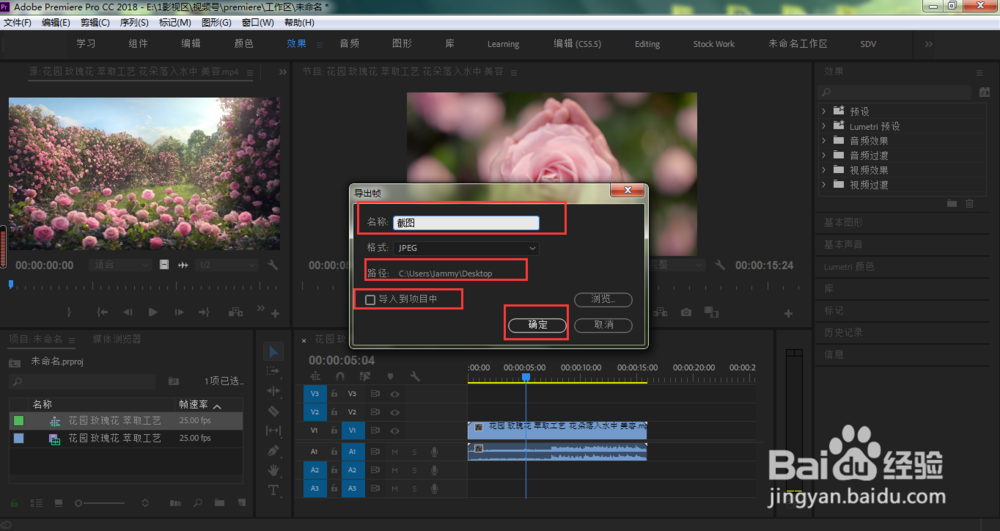Open Source monitor button editor plus
Viewport: 1000px width, 531px height.
point(276,313)
